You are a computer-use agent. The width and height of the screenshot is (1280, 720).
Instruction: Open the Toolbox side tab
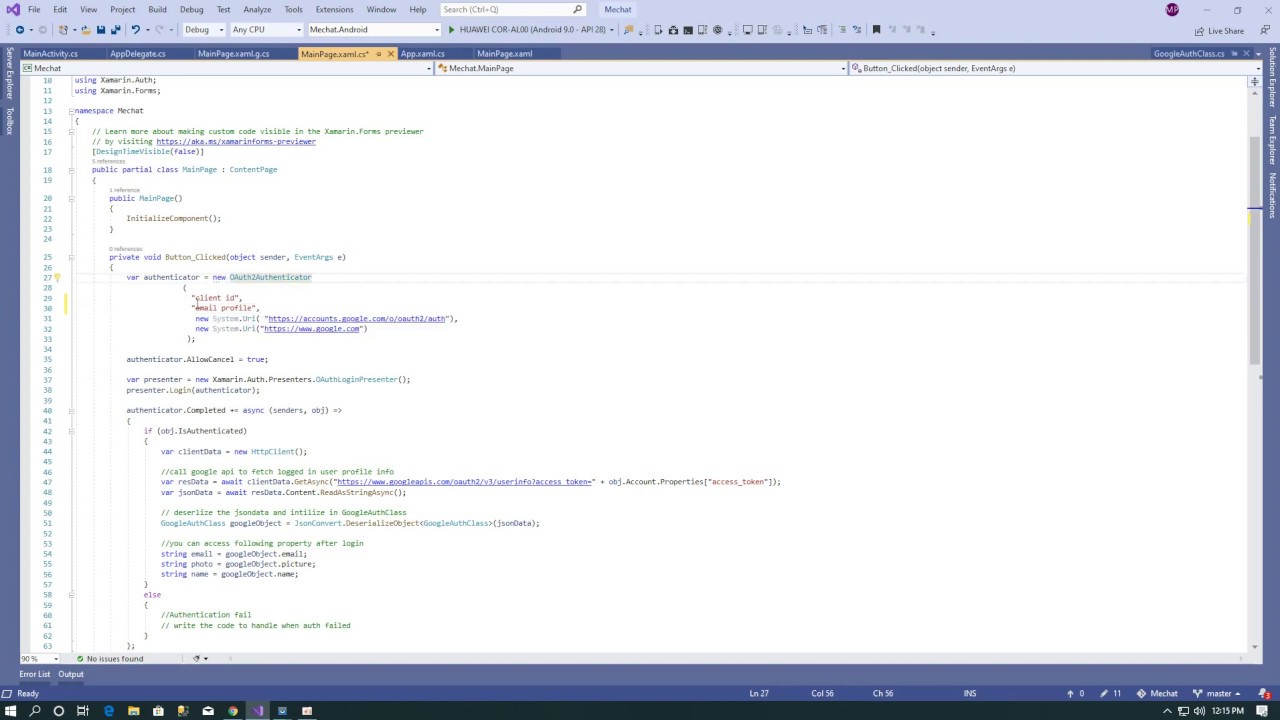point(9,120)
